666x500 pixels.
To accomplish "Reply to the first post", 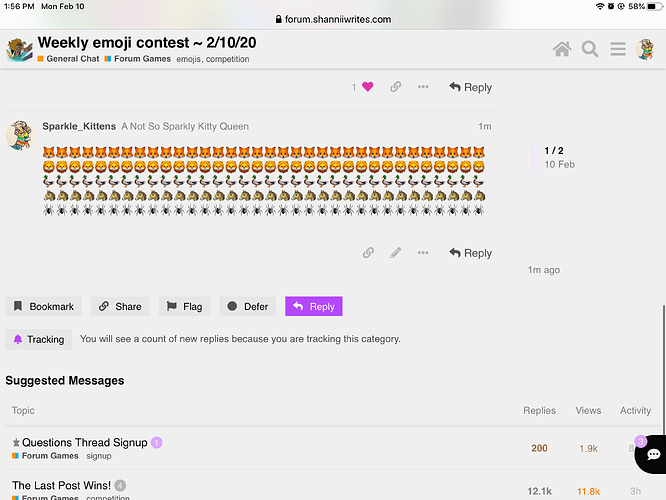I will click(471, 87).
